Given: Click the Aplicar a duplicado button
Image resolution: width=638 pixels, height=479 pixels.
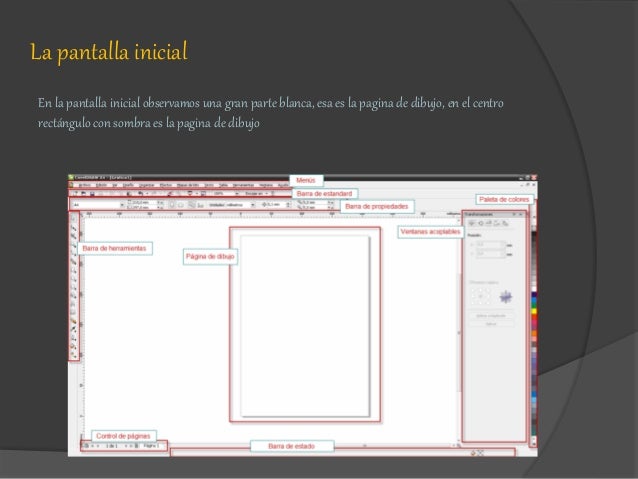Looking at the screenshot, I should tap(491, 316).
